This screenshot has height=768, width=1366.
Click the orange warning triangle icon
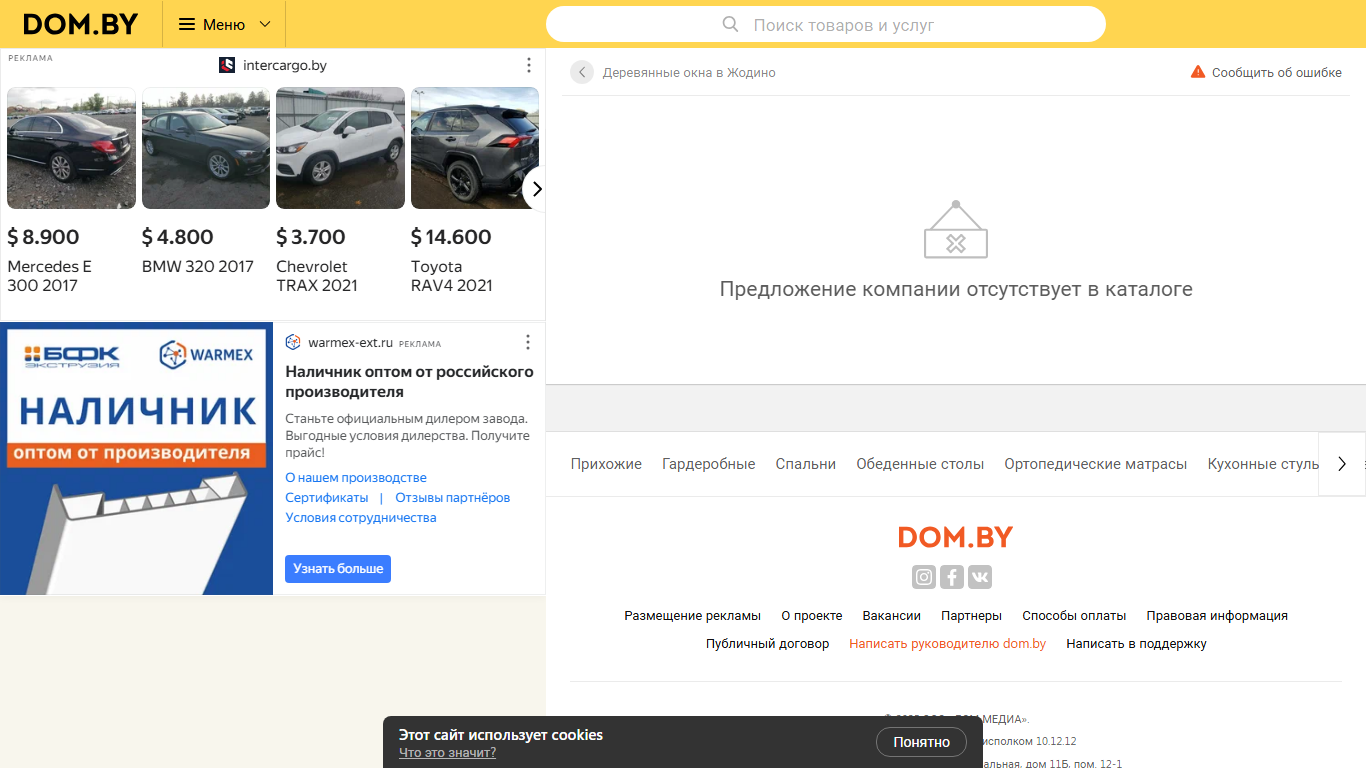(x=1198, y=72)
